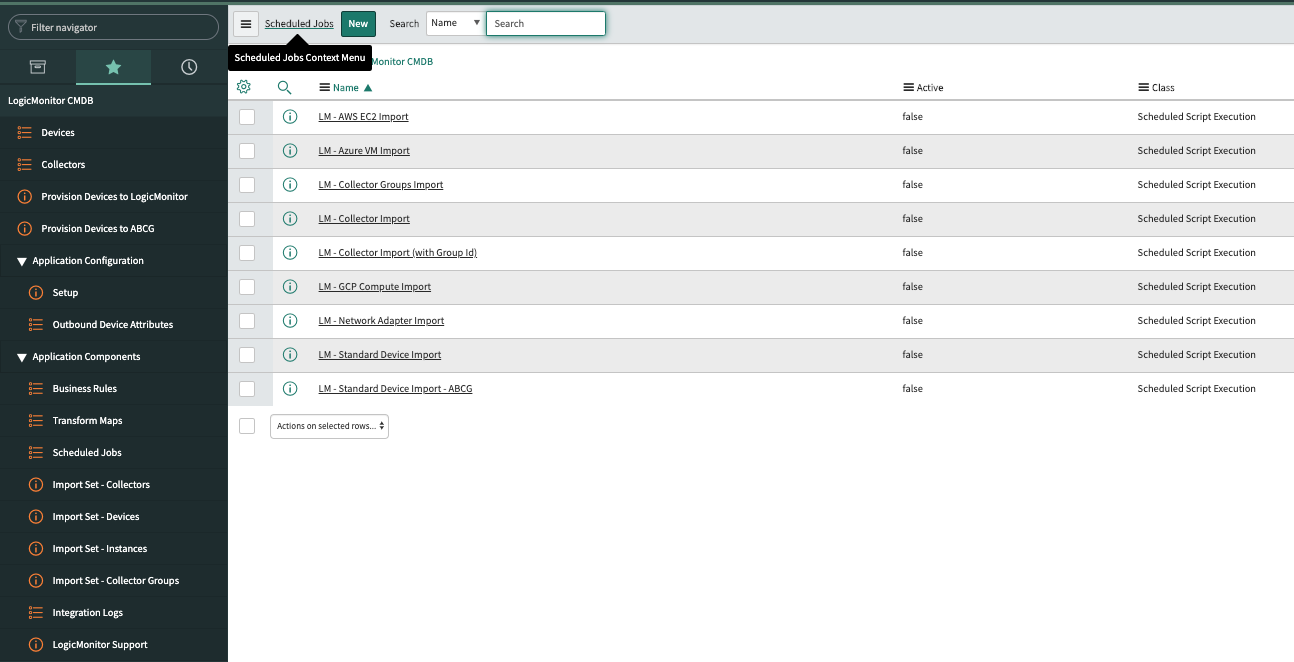Click the personalize list gear icon
This screenshot has height=662, width=1294.
(244, 87)
